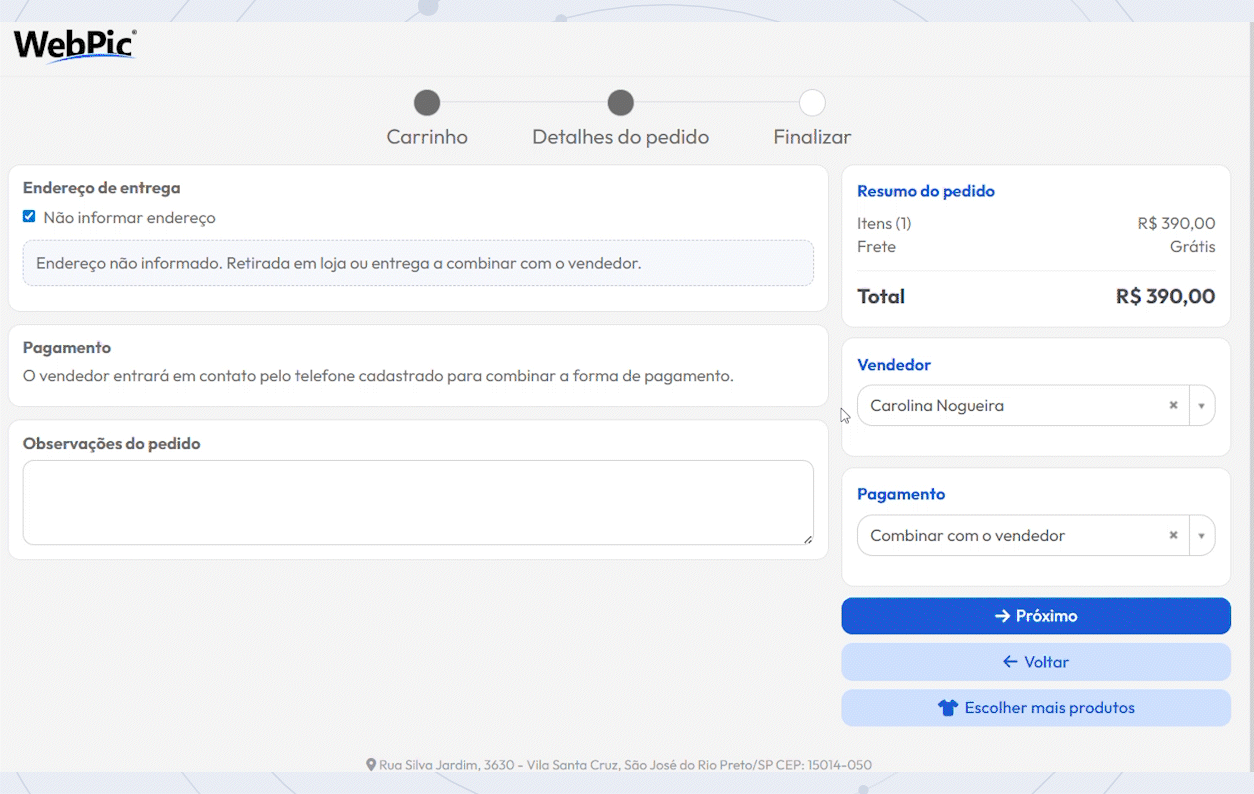Click the empty Finalizar step circle

[812, 103]
